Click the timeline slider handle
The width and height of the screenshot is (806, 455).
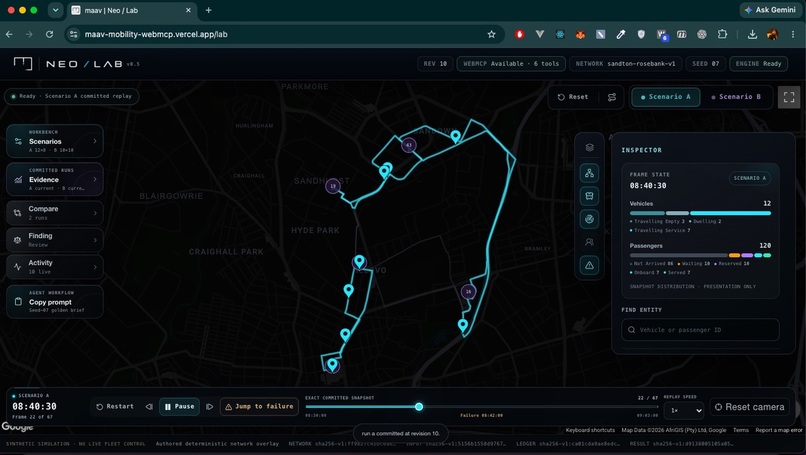click(x=419, y=407)
